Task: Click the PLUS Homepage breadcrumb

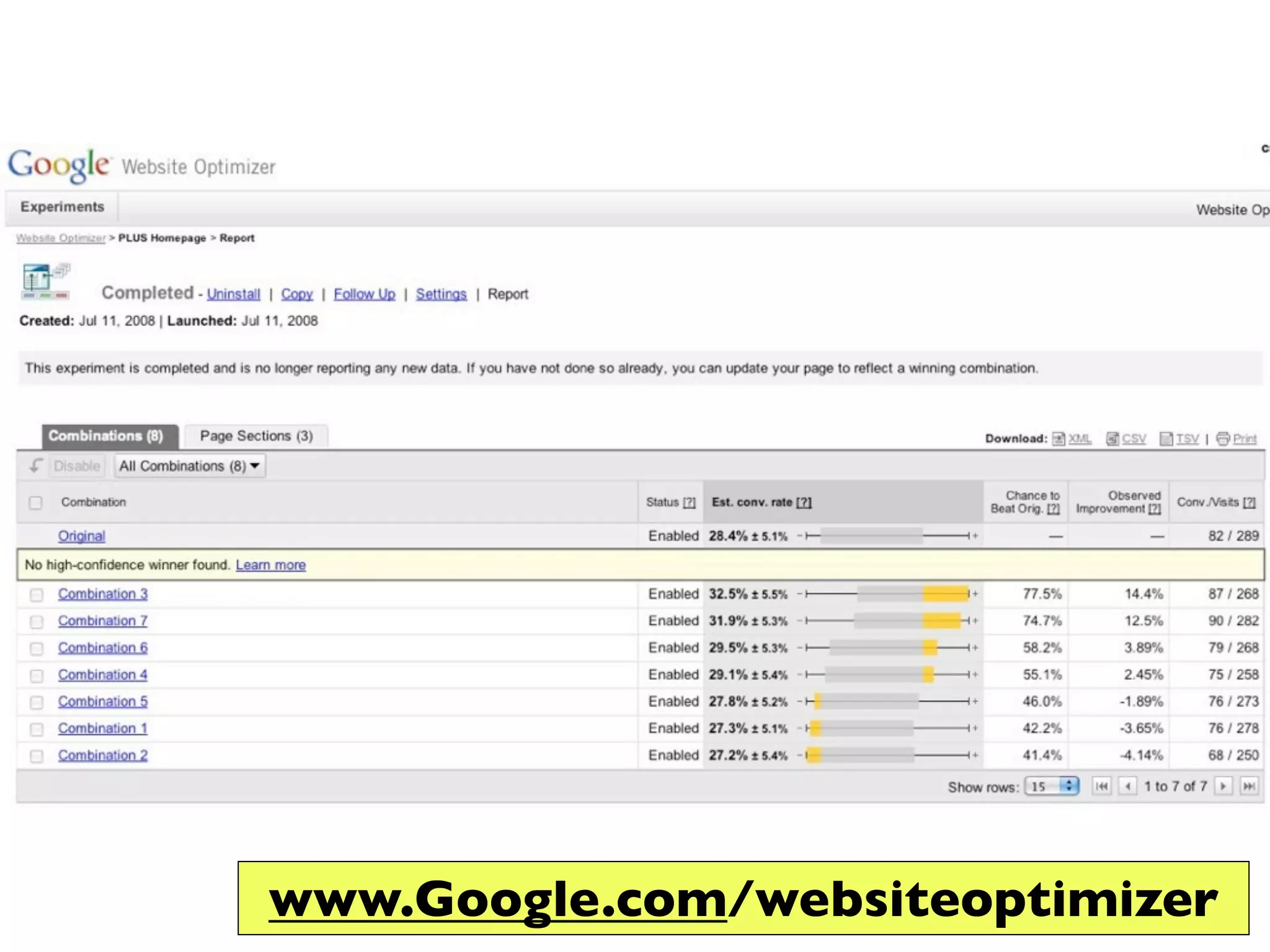Action: [x=162, y=238]
